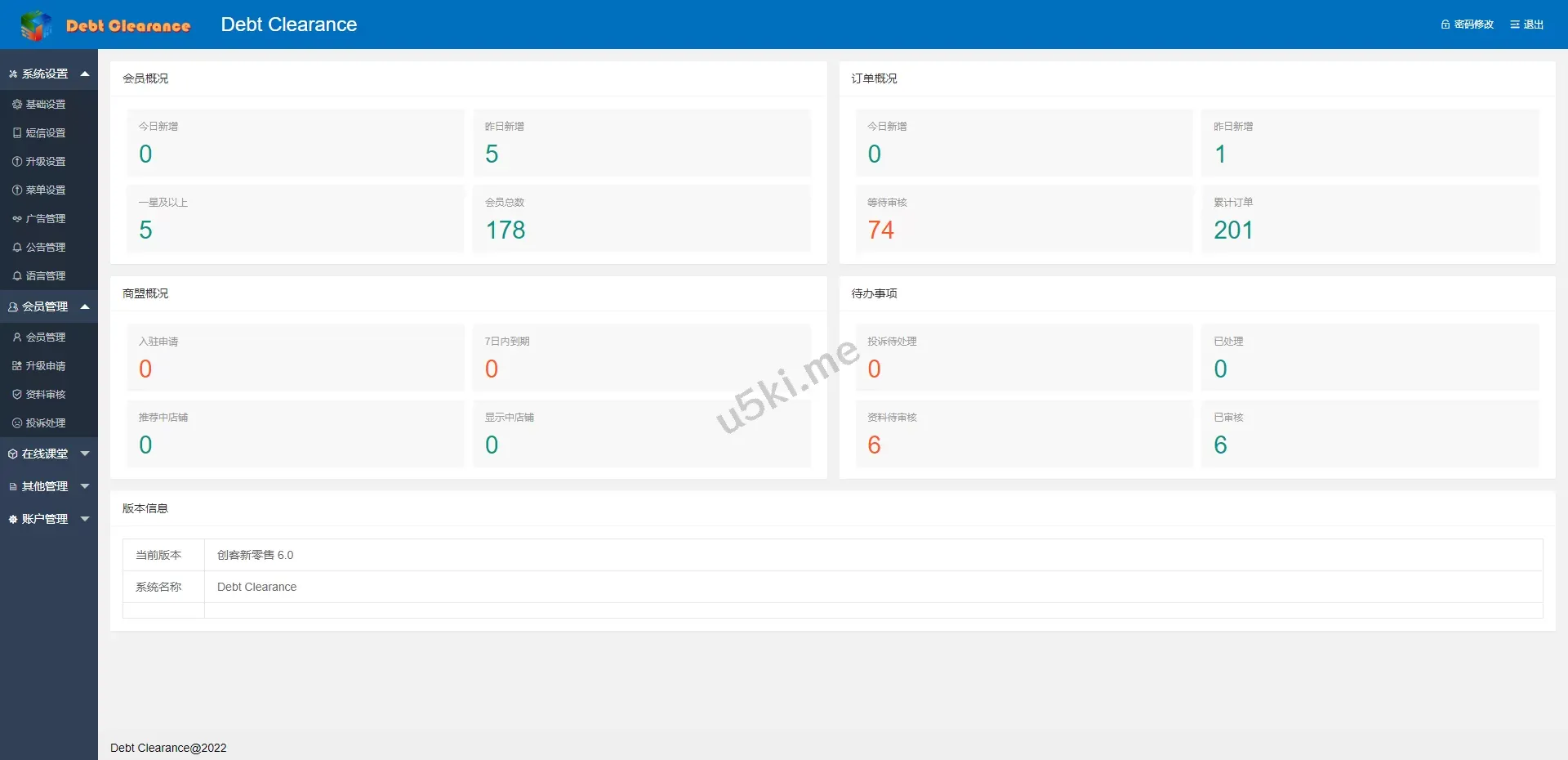Click 退出 to log out
Screen dimensions: 1568x760
click(1527, 25)
